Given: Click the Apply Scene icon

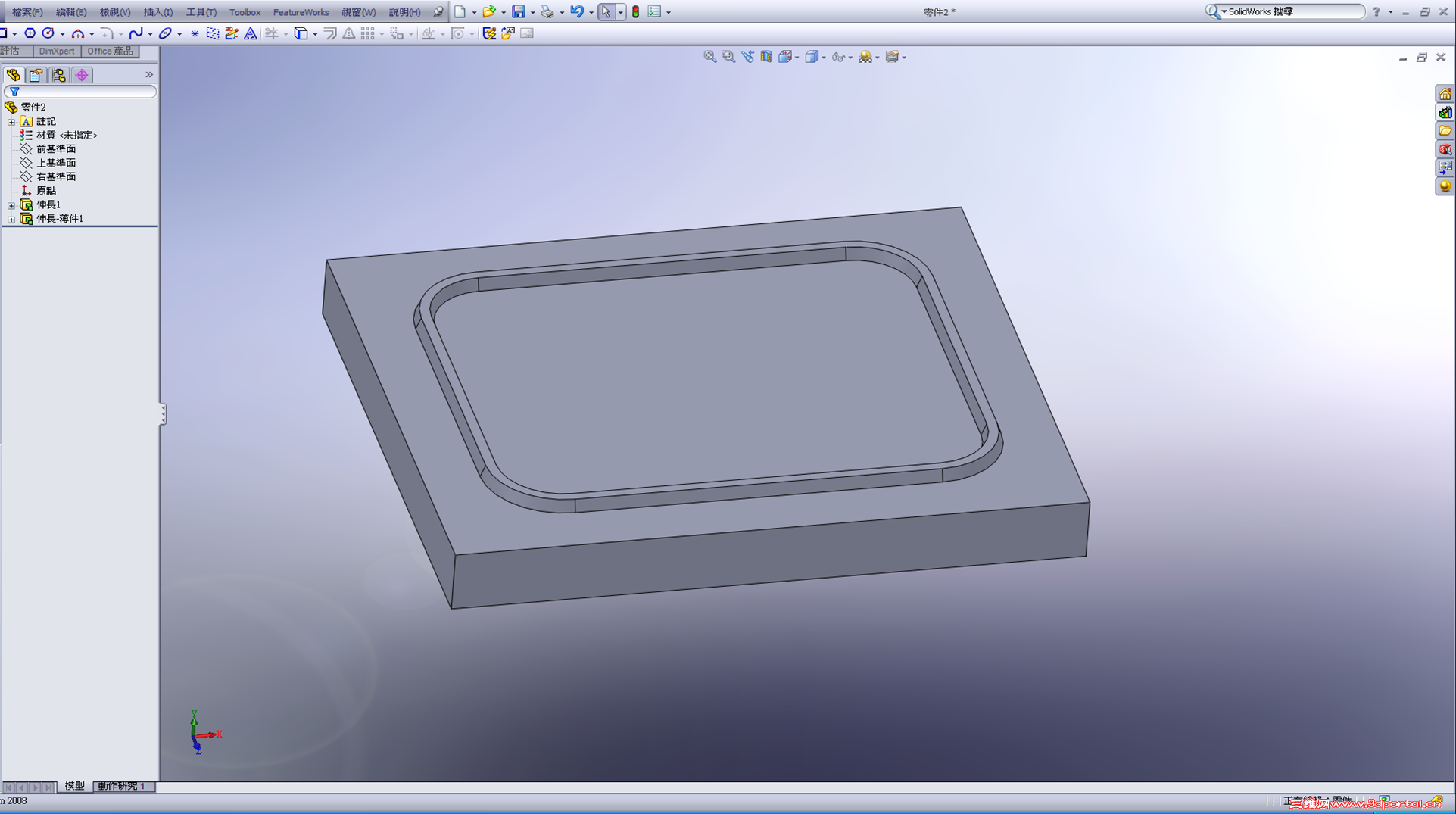Looking at the screenshot, I should tap(865, 57).
